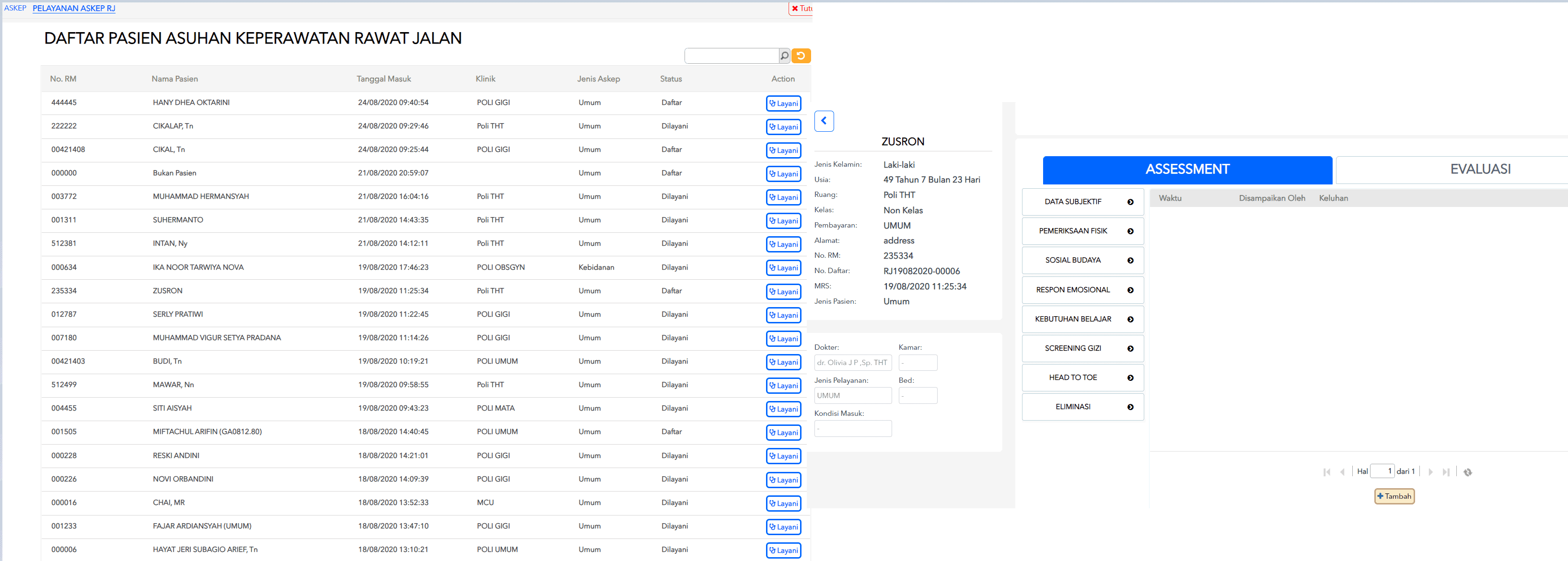This screenshot has height=561, width=1568.
Task: Click the Kamar input field
Action: (918, 363)
